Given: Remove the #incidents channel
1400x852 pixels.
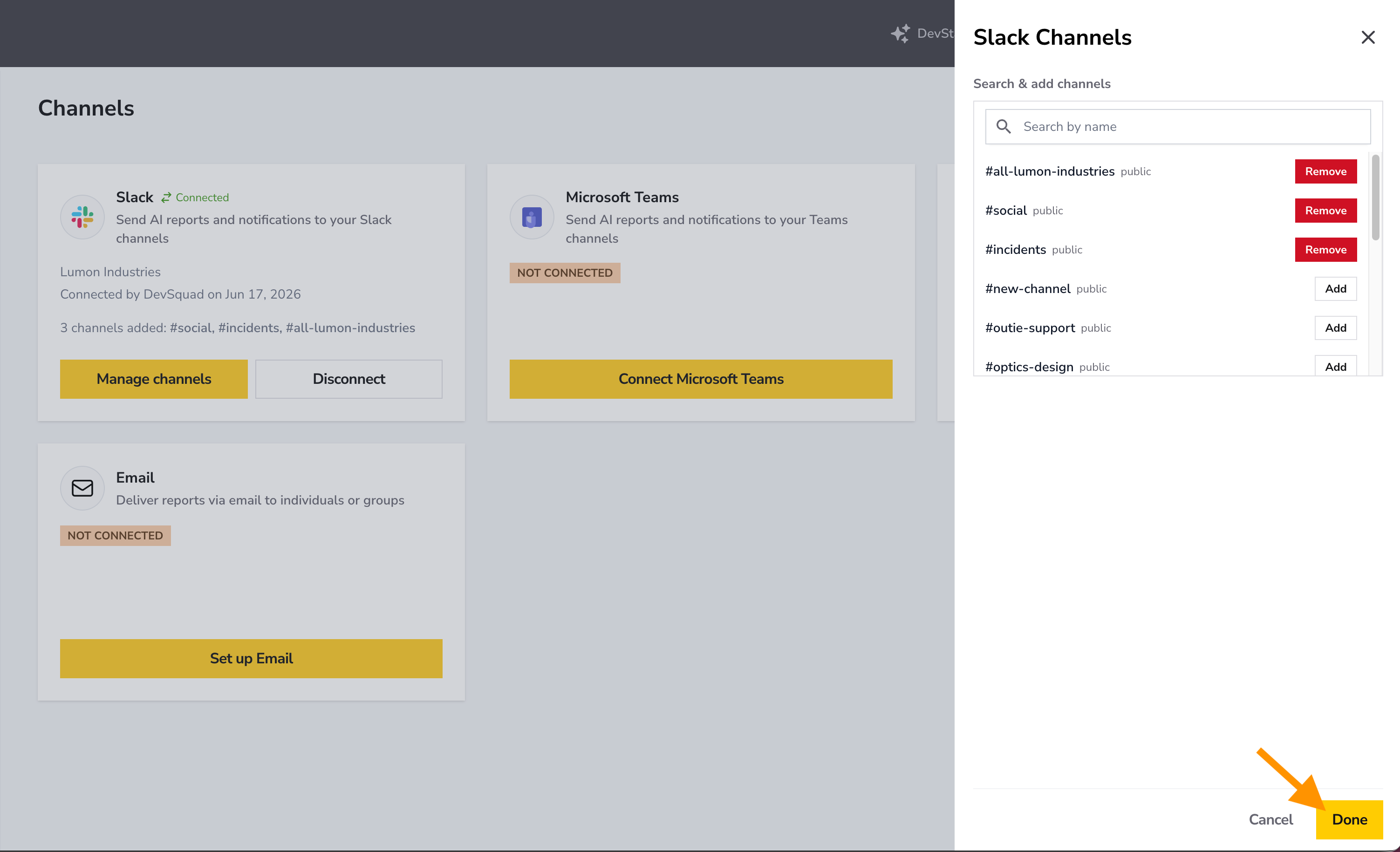Looking at the screenshot, I should click(1325, 250).
